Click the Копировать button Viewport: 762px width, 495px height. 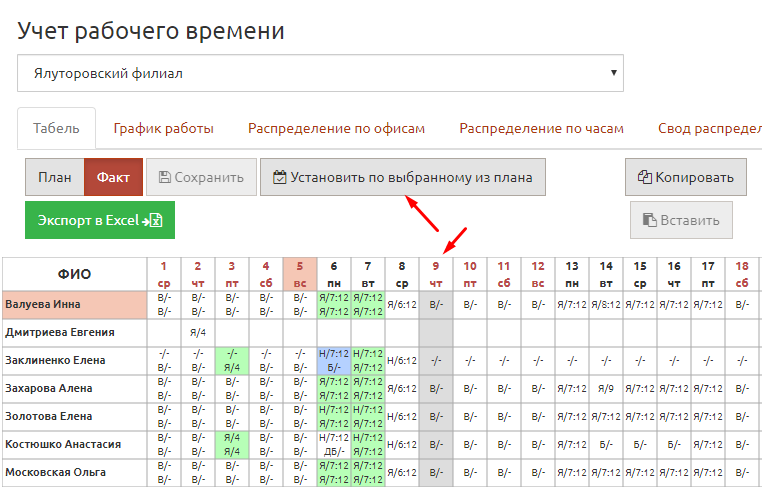tap(686, 177)
